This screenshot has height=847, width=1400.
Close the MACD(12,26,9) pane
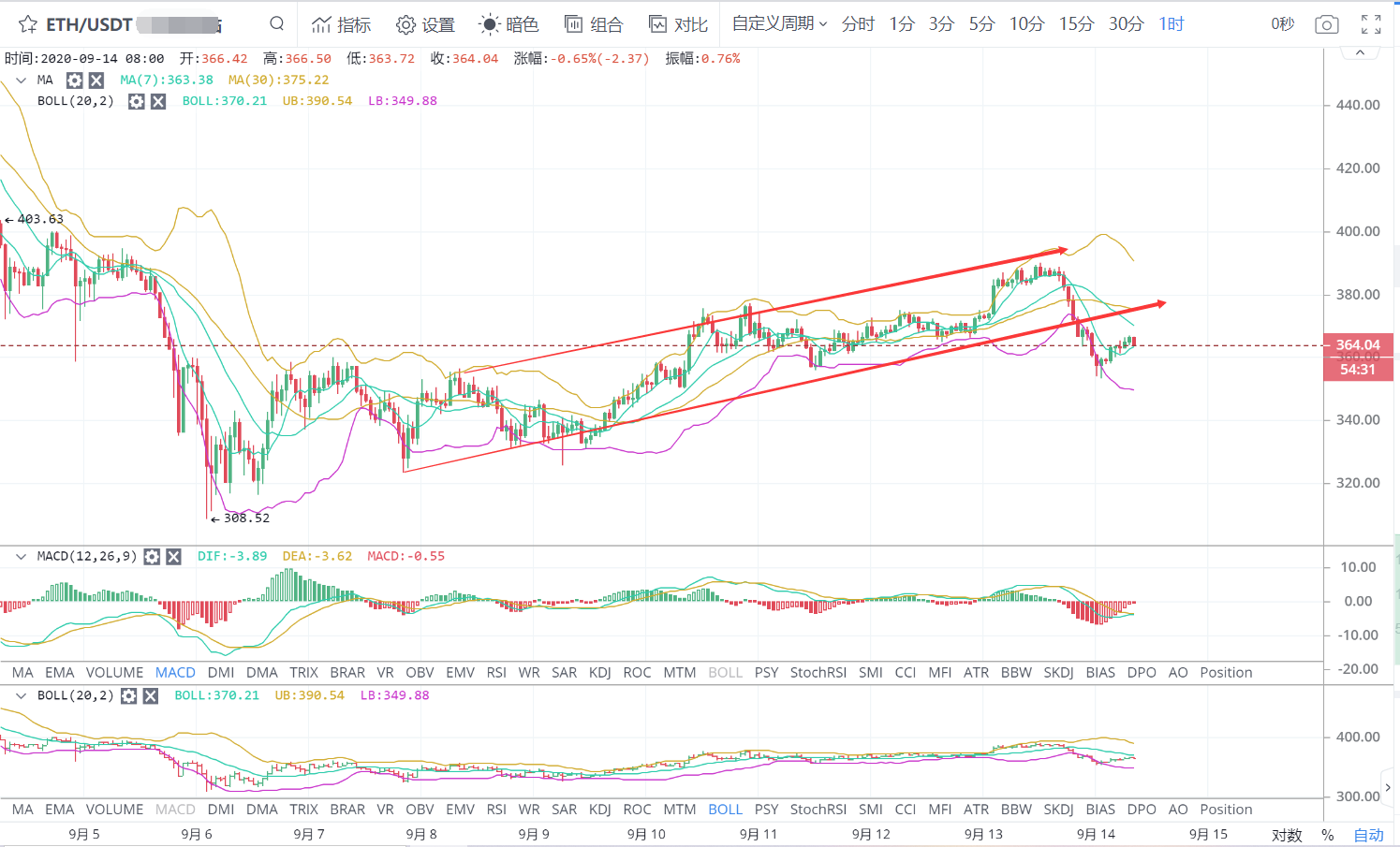173,557
